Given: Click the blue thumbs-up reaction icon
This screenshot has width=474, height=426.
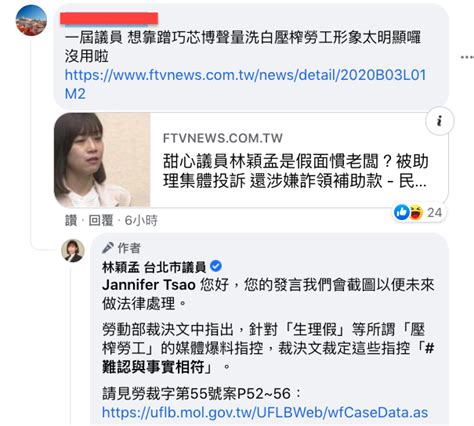Looking at the screenshot, I should [402, 212].
